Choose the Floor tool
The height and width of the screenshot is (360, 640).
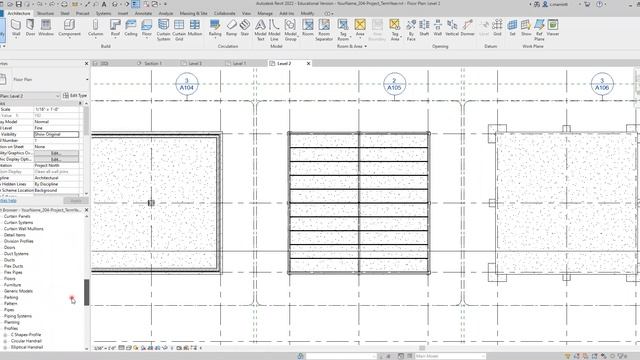147,28
